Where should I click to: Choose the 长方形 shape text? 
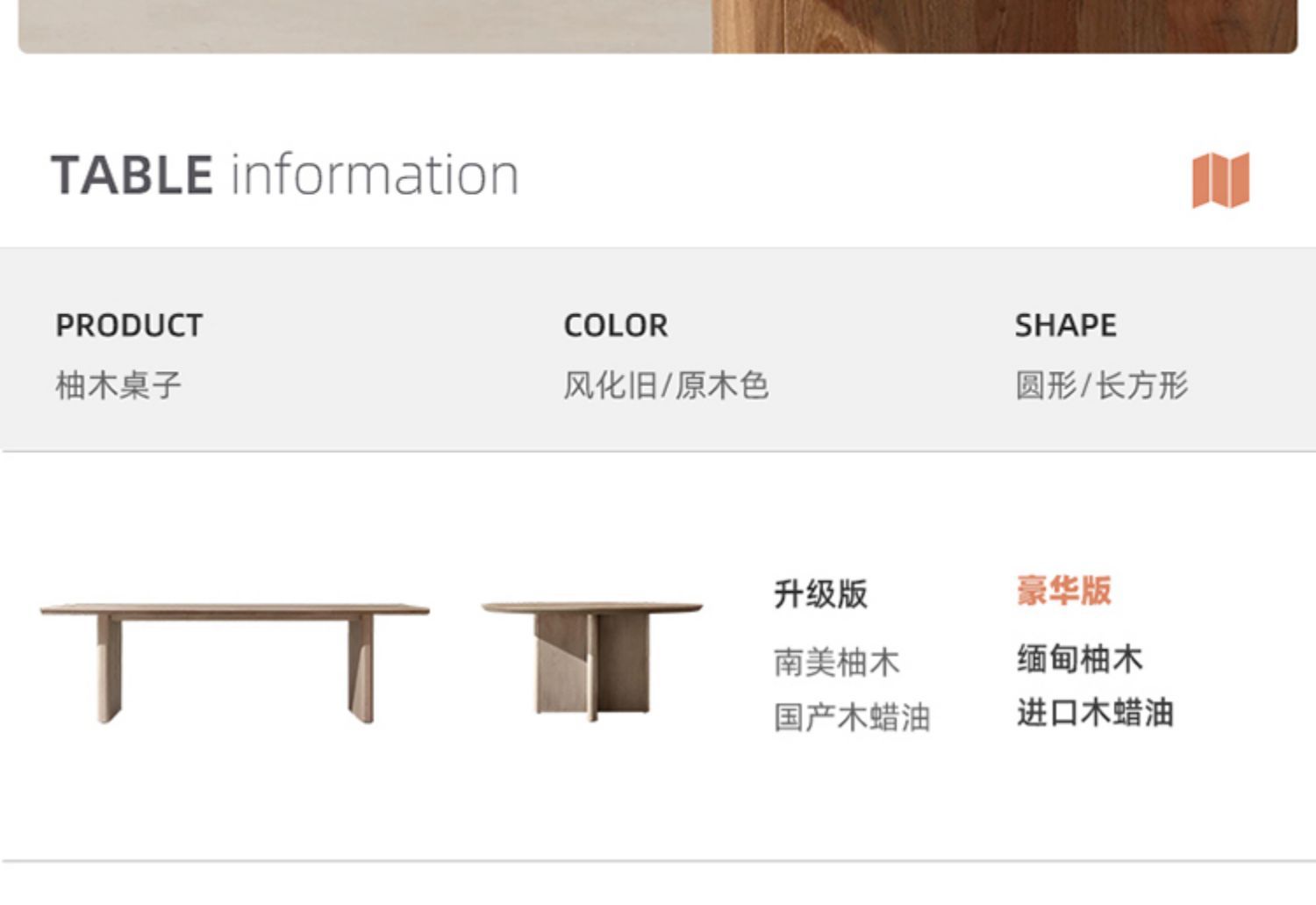pos(1142,385)
